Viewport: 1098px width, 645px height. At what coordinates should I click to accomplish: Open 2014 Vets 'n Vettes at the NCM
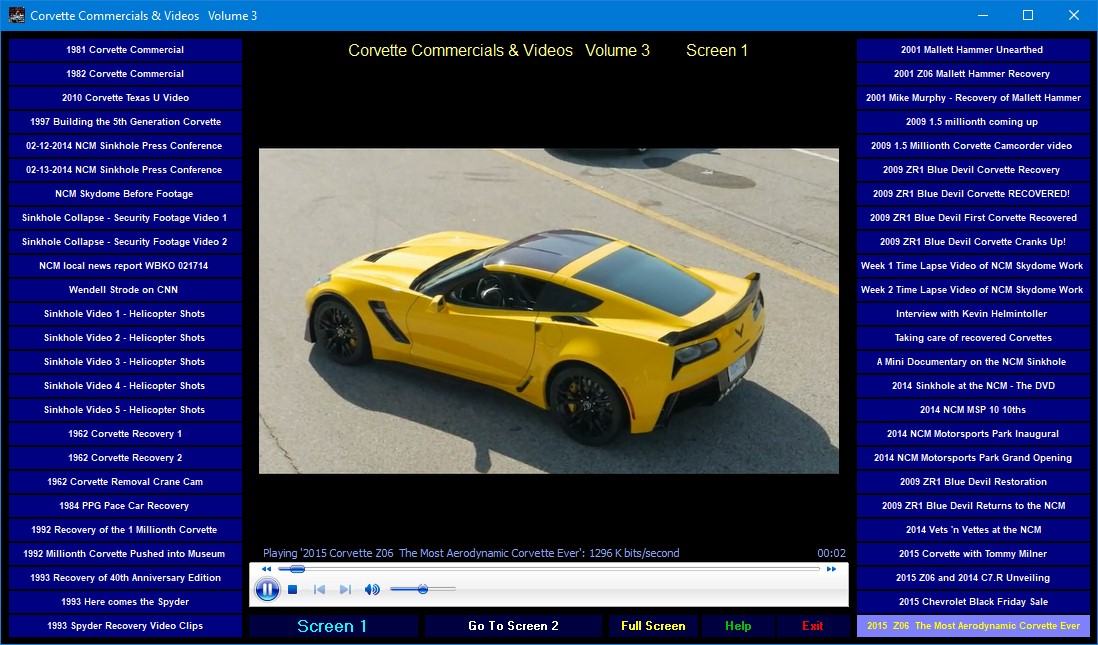click(x=973, y=529)
